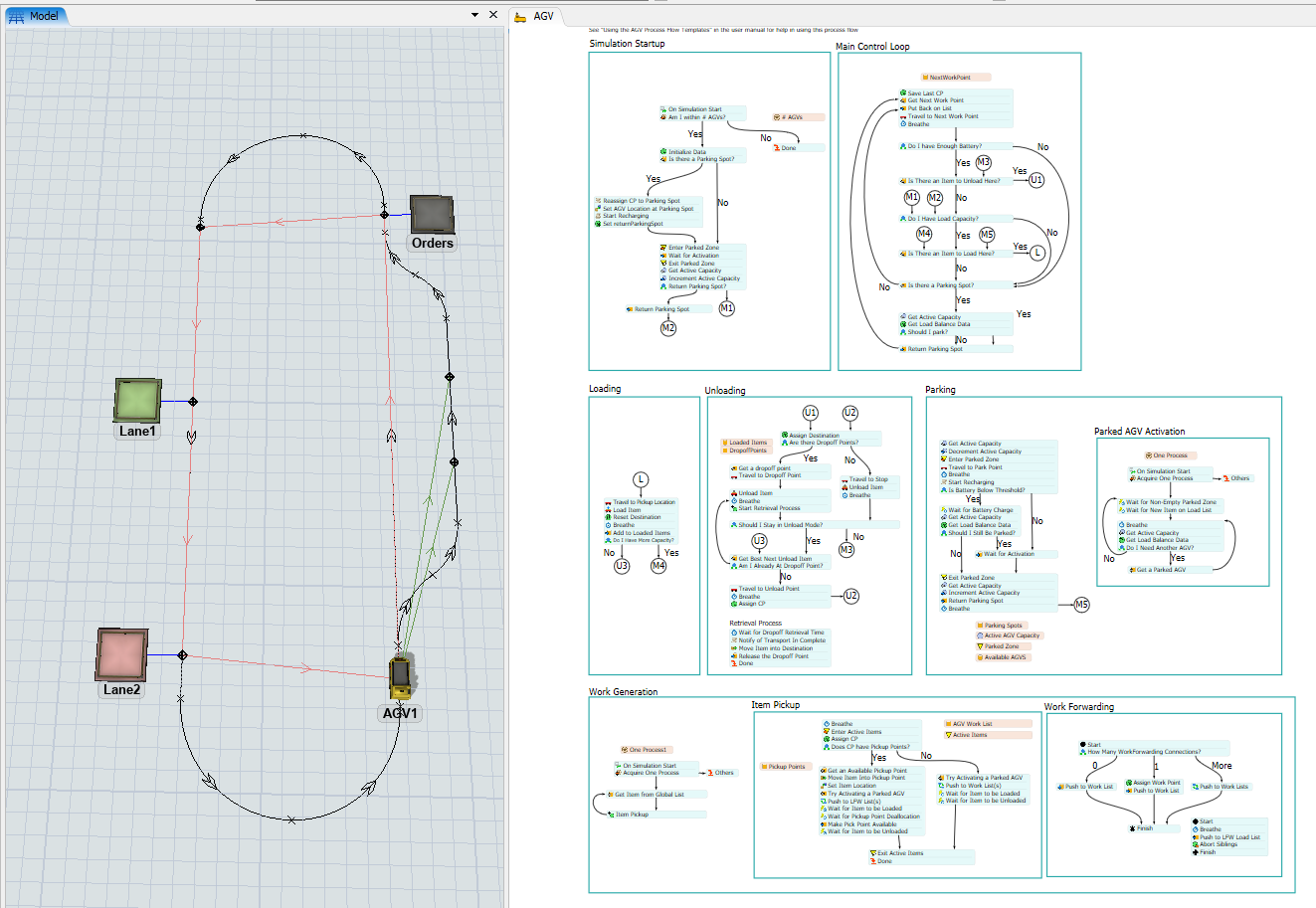Viewport: 1316px width, 908px height.
Task: Select the Pickup Points list block
Action: click(786, 767)
